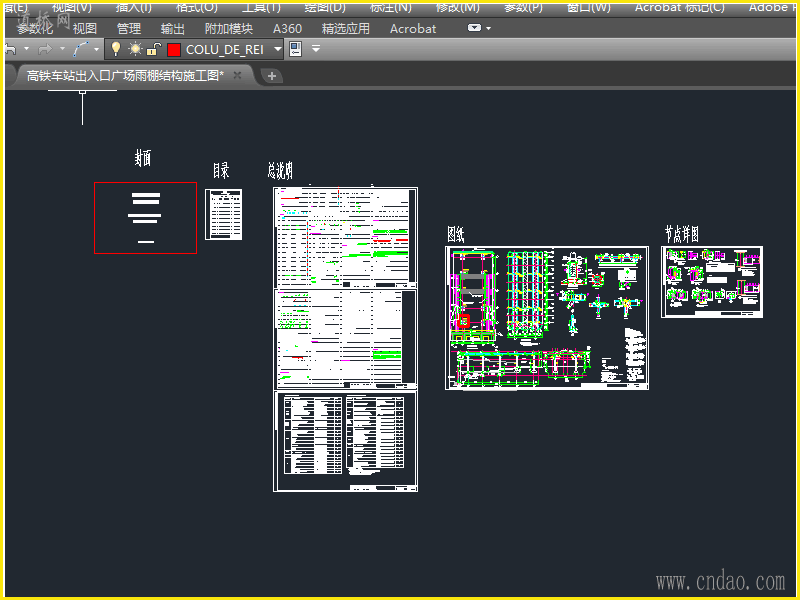Click the red layer color swatch
Viewport: 800px width, 600px height.
click(x=174, y=49)
